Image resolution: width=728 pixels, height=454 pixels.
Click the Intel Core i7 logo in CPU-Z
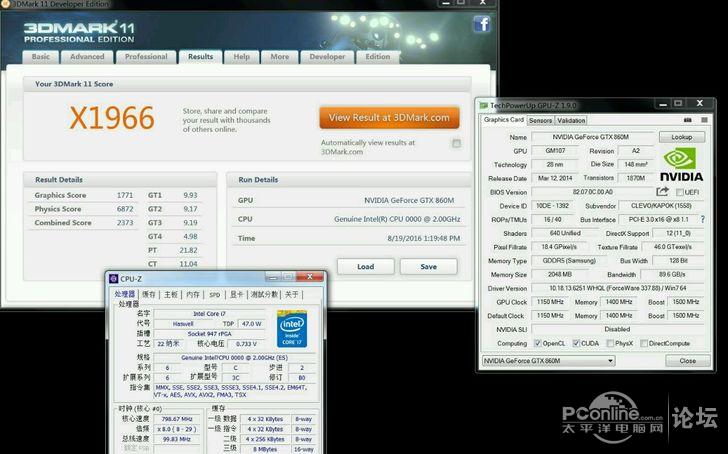pos(292,329)
